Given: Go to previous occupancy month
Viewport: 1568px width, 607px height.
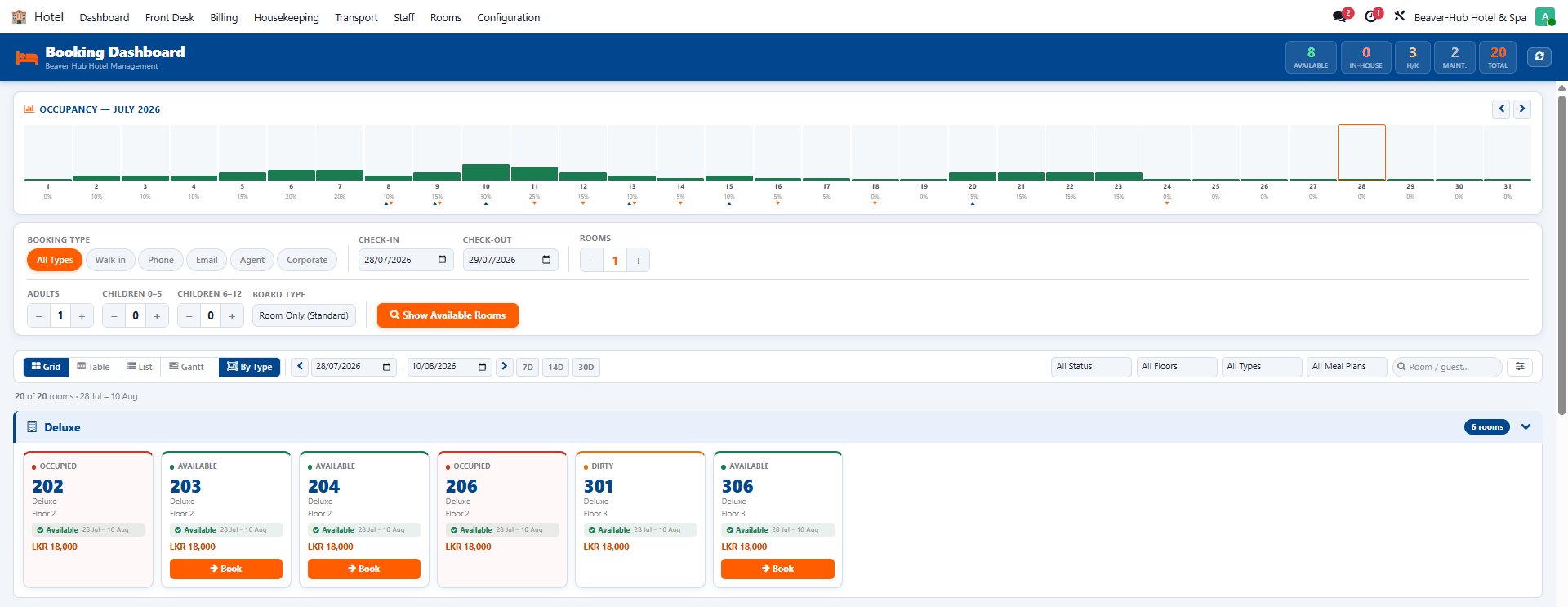Looking at the screenshot, I should pos(1501,109).
